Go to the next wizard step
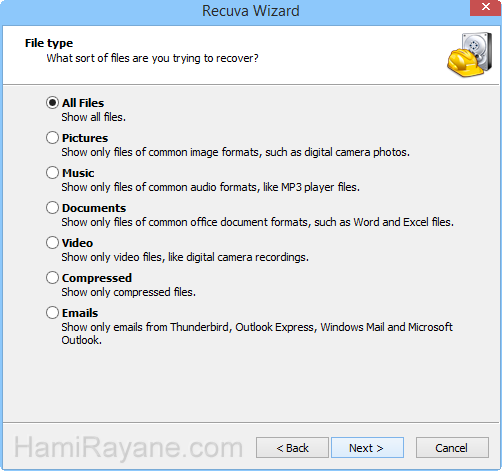 pos(367,448)
